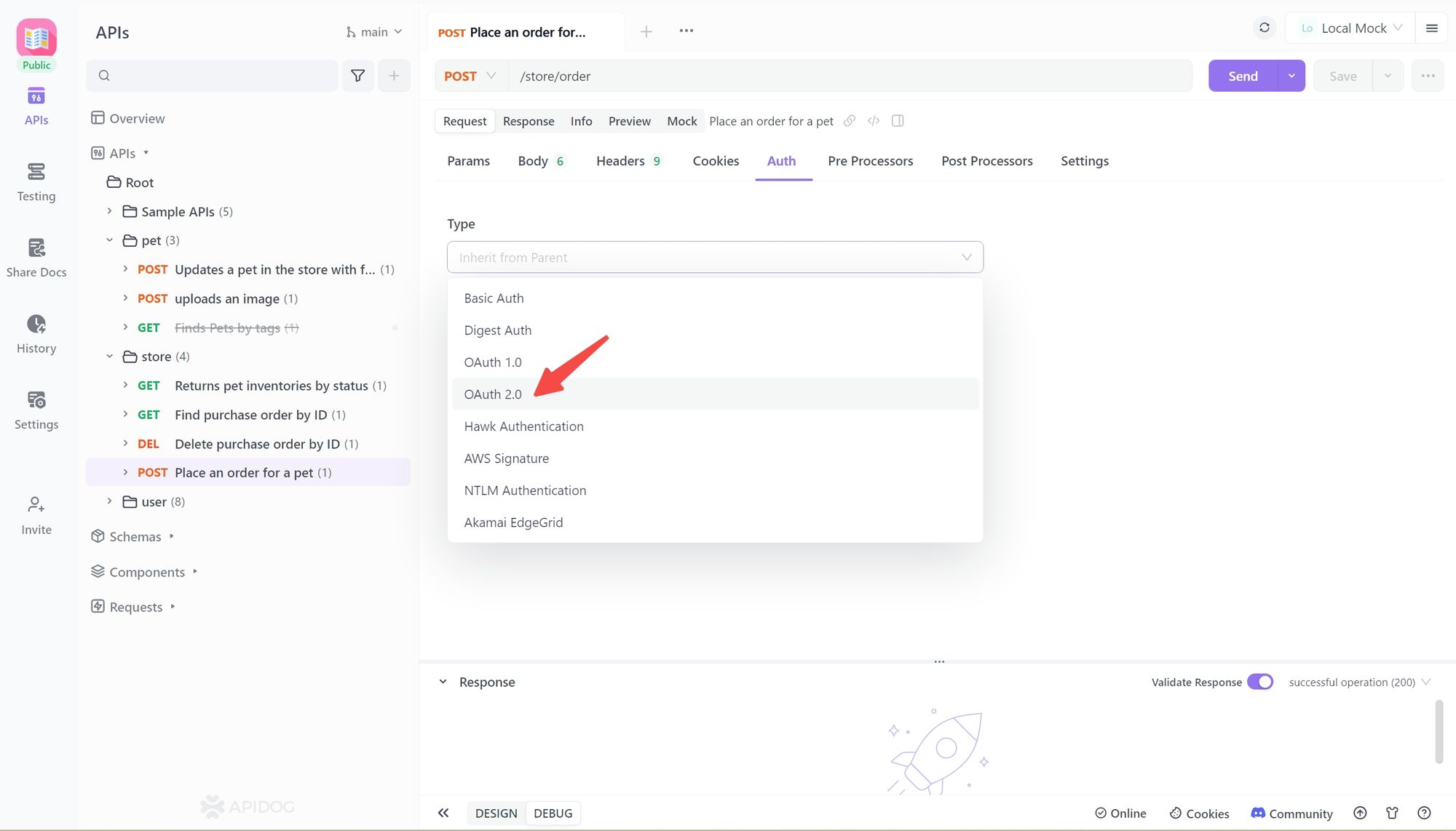Open the Pre Processors tab

870,161
